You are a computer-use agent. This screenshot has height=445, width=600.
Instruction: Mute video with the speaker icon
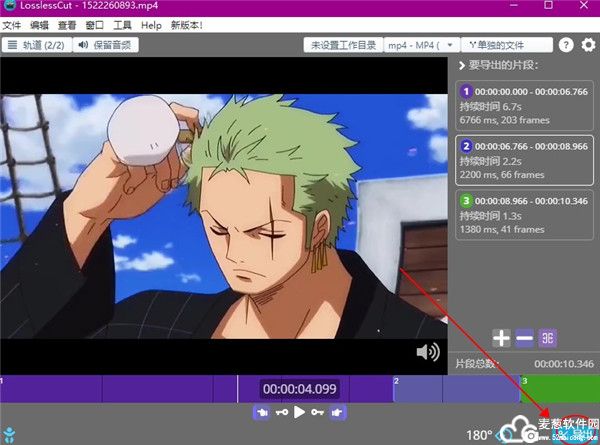coord(428,352)
